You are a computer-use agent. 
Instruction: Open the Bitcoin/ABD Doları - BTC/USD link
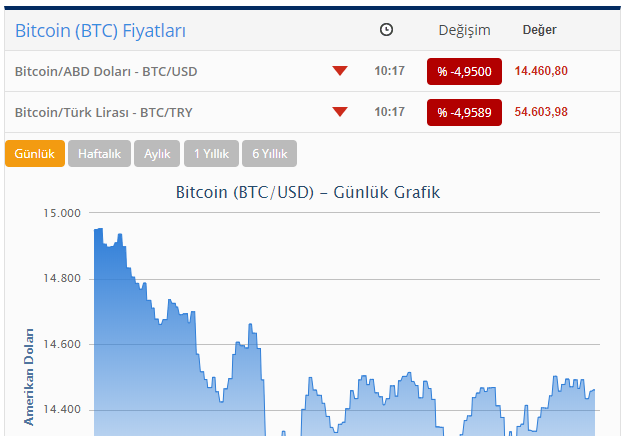click(106, 72)
